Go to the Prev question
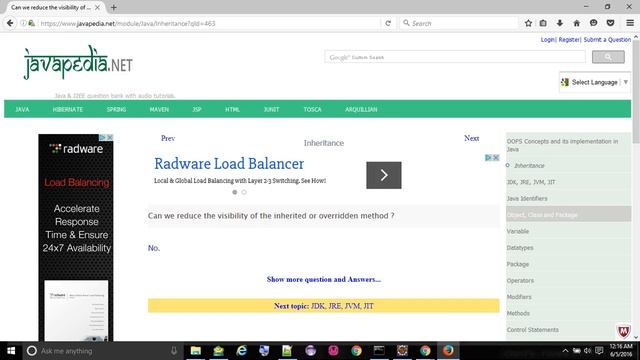 tap(168, 138)
